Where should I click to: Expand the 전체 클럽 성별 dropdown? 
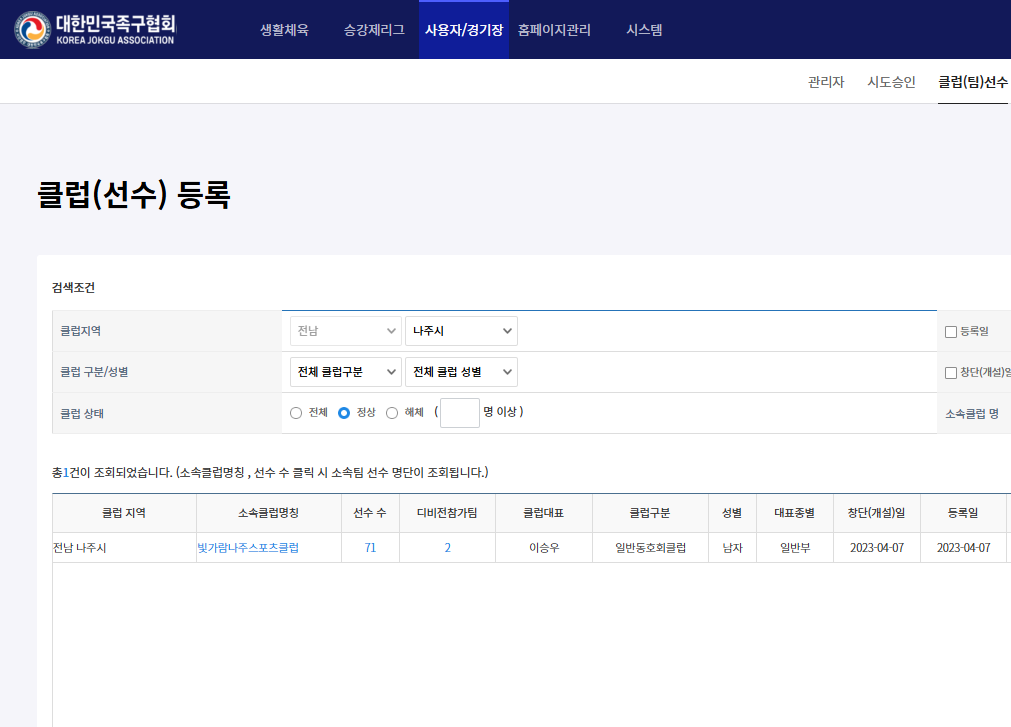pos(461,372)
